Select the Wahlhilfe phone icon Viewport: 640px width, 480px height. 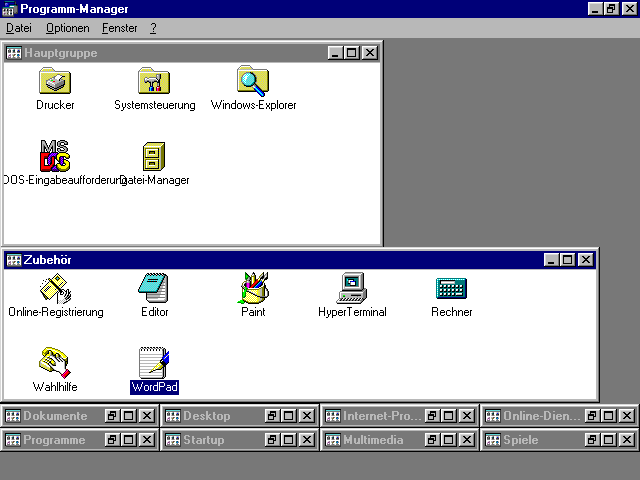(55, 362)
